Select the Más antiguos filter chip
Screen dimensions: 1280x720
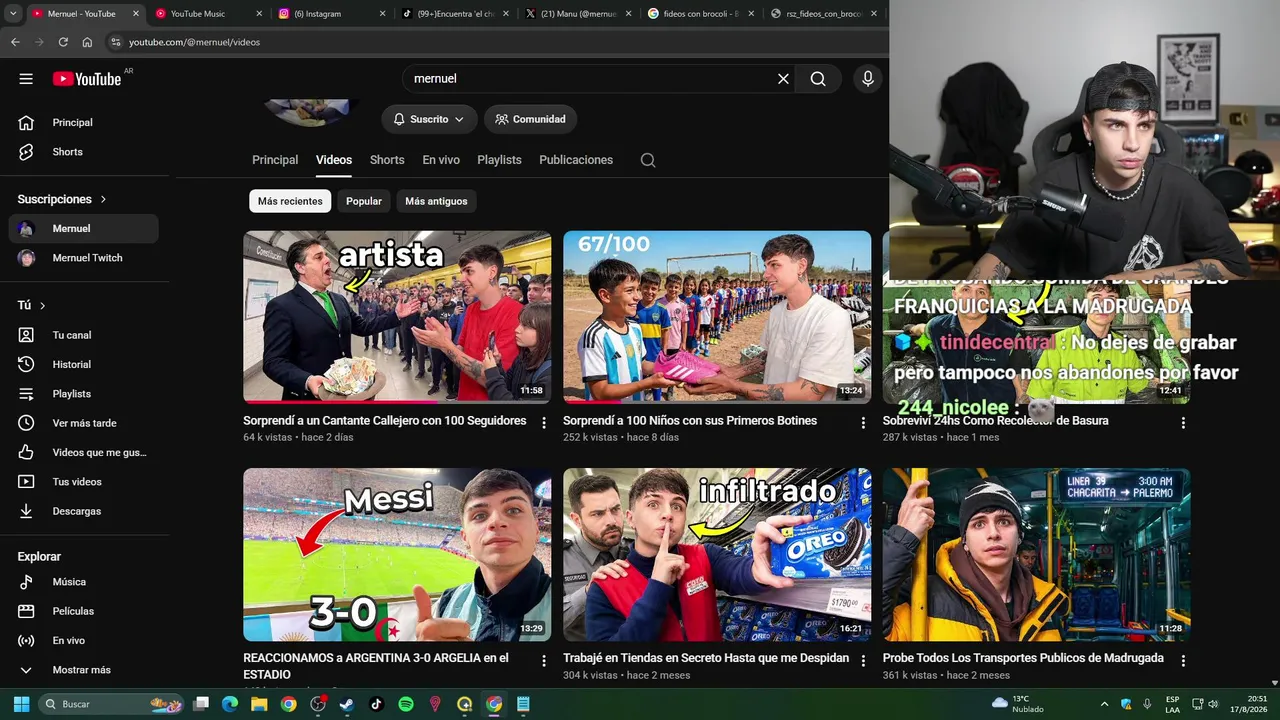pyautogui.click(x=436, y=201)
